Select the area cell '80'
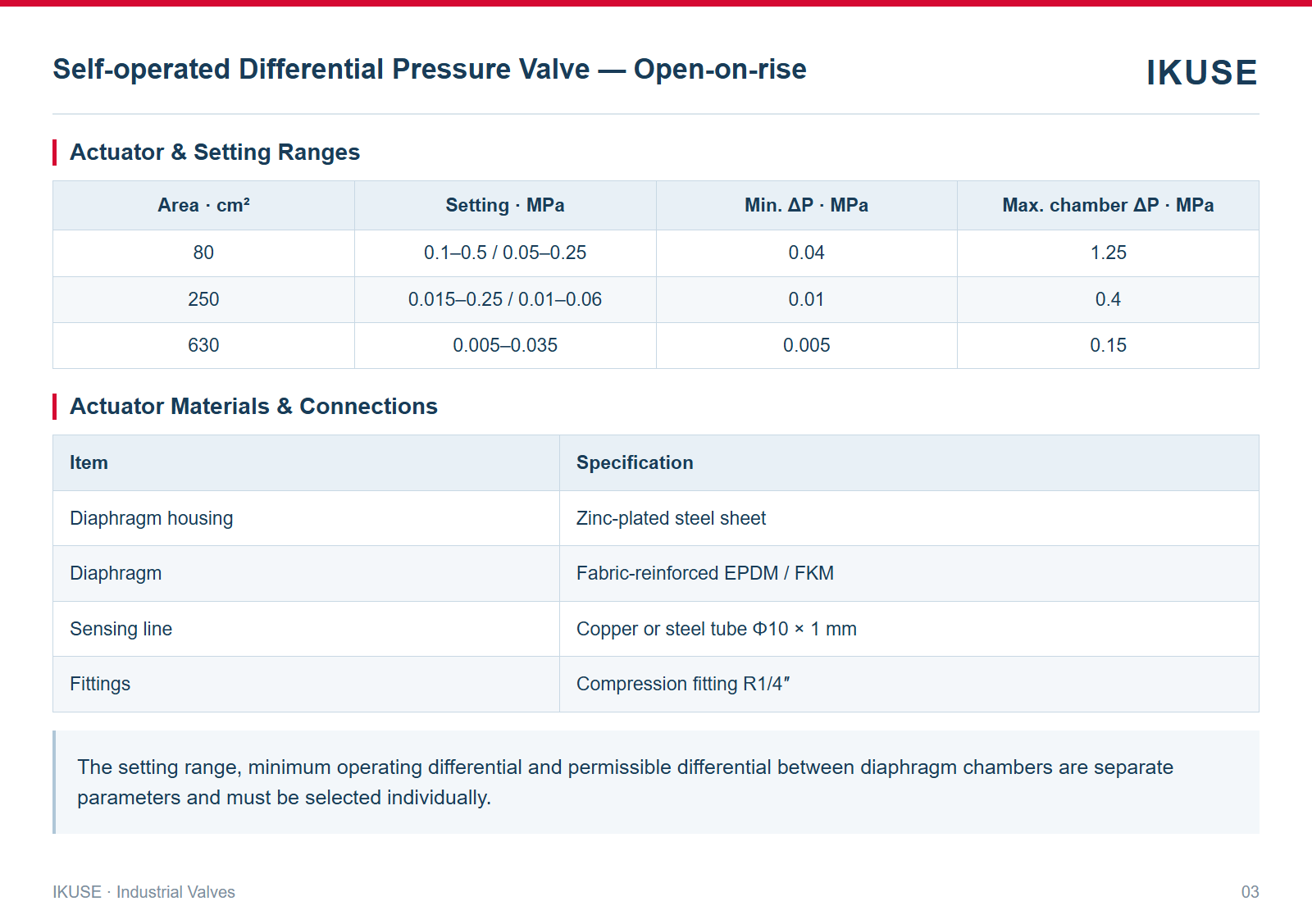Image resolution: width=1312 pixels, height=924 pixels. (x=203, y=253)
